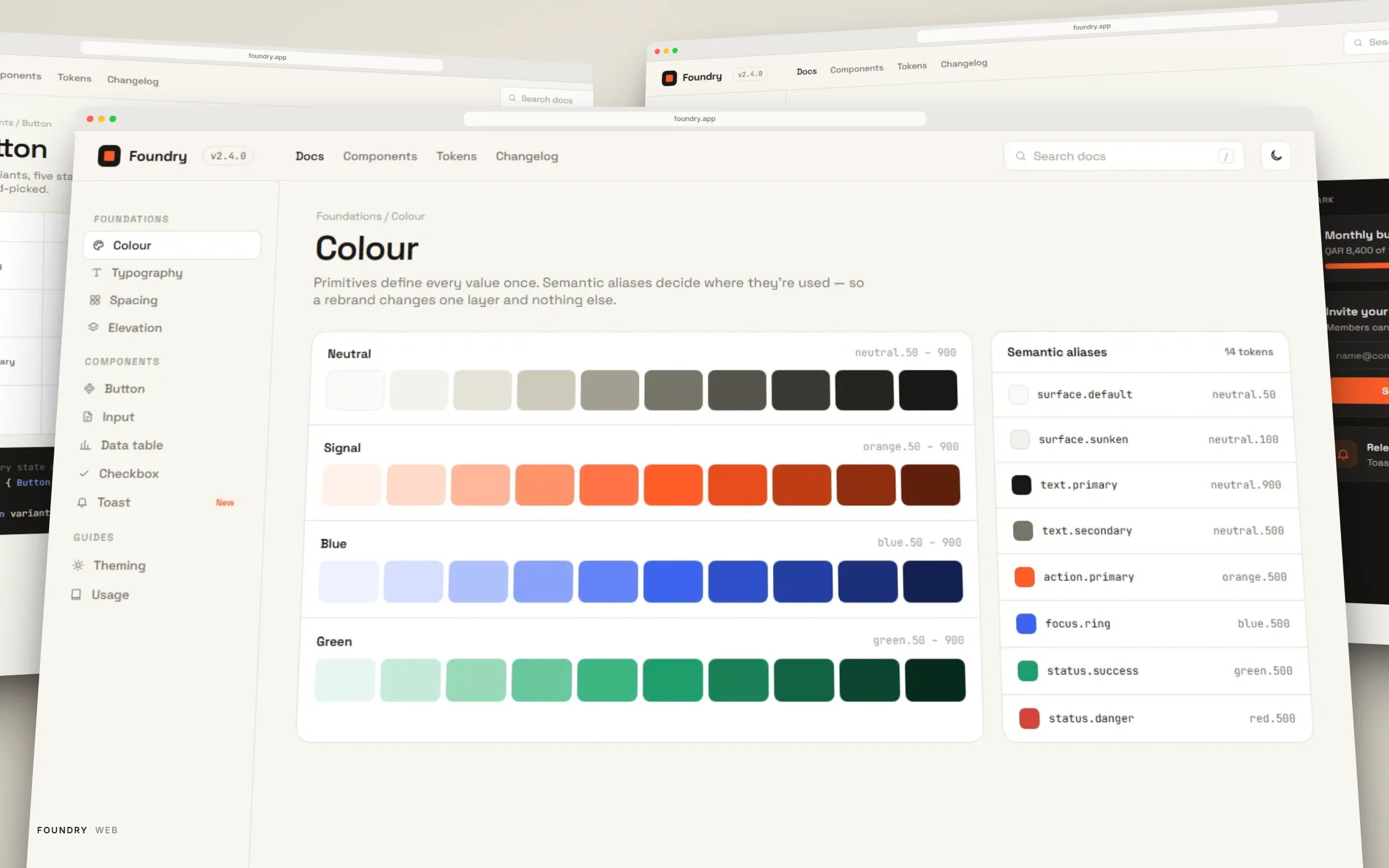Click the Spacing grid icon in the sidebar
This screenshot has width=1389, height=868.
pos(95,300)
